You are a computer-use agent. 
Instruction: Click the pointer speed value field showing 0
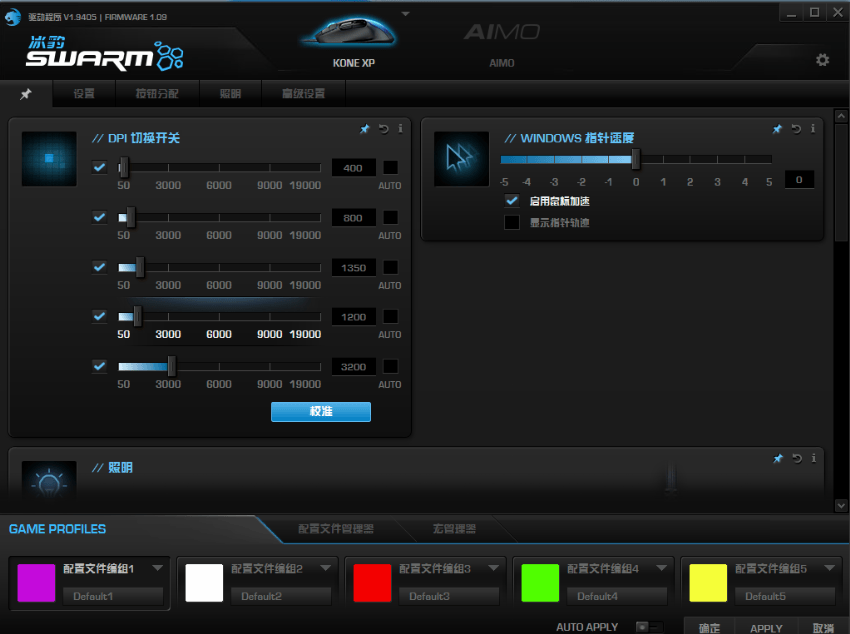click(x=799, y=179)
